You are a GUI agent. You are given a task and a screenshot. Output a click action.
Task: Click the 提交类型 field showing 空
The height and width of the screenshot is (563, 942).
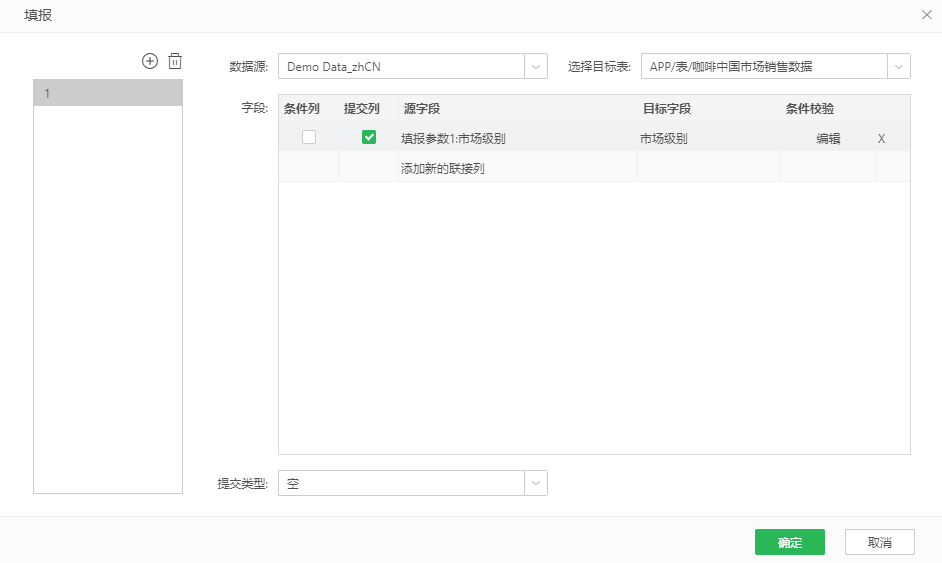point(401,483)
